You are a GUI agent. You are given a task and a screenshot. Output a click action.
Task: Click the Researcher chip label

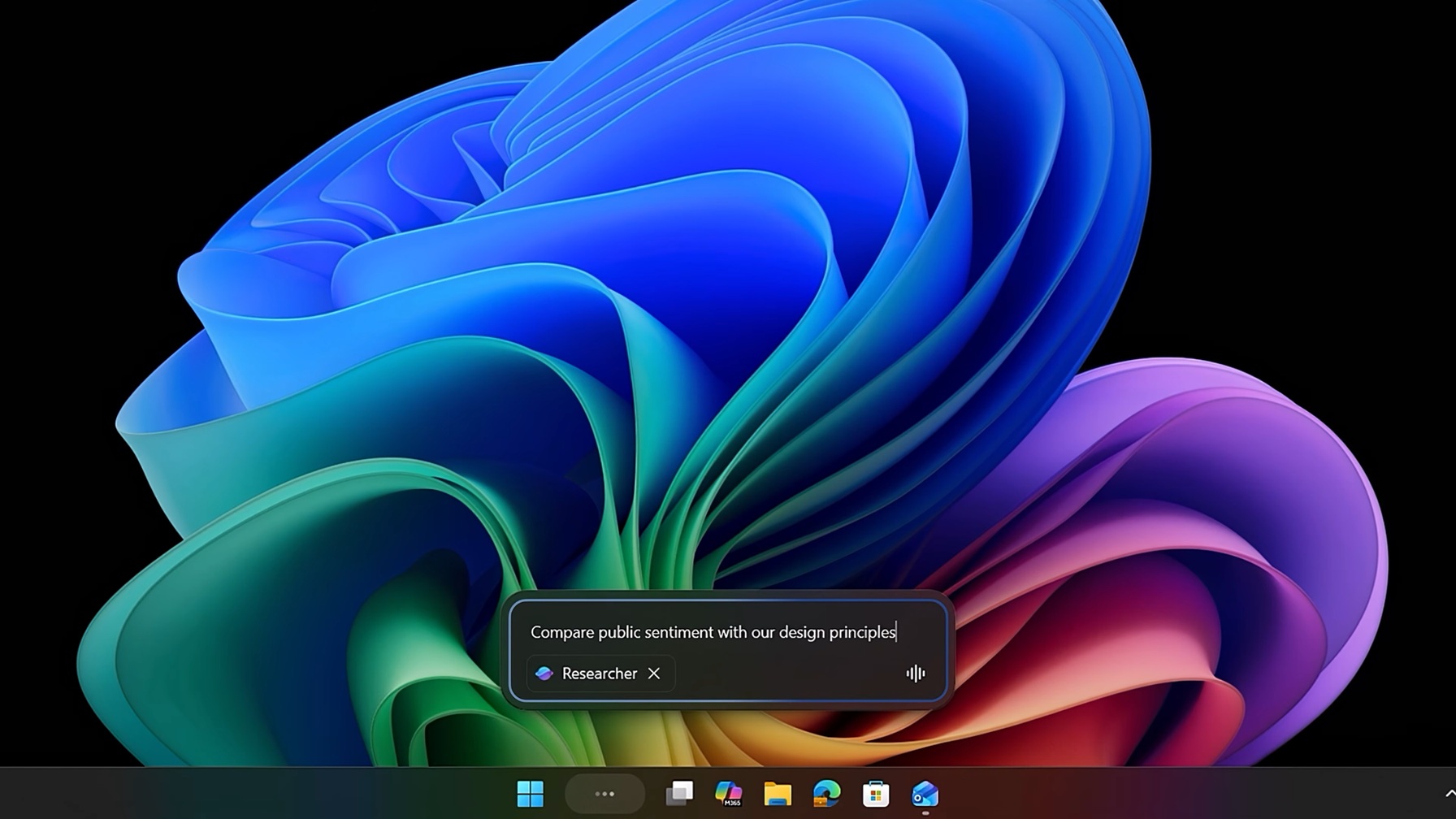pos(600,674)
